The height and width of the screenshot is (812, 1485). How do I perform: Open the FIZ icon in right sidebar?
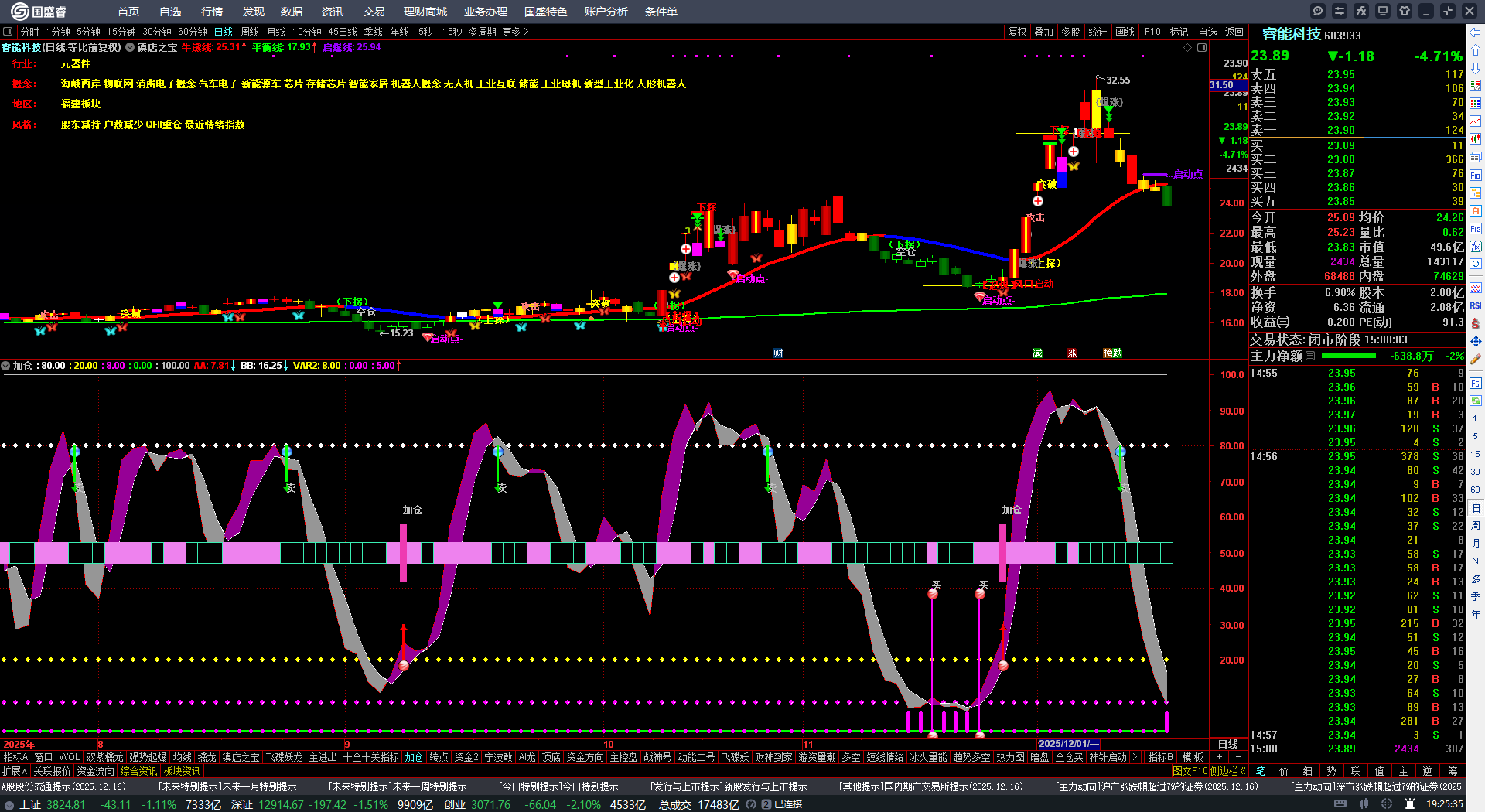coord(1476,229)
